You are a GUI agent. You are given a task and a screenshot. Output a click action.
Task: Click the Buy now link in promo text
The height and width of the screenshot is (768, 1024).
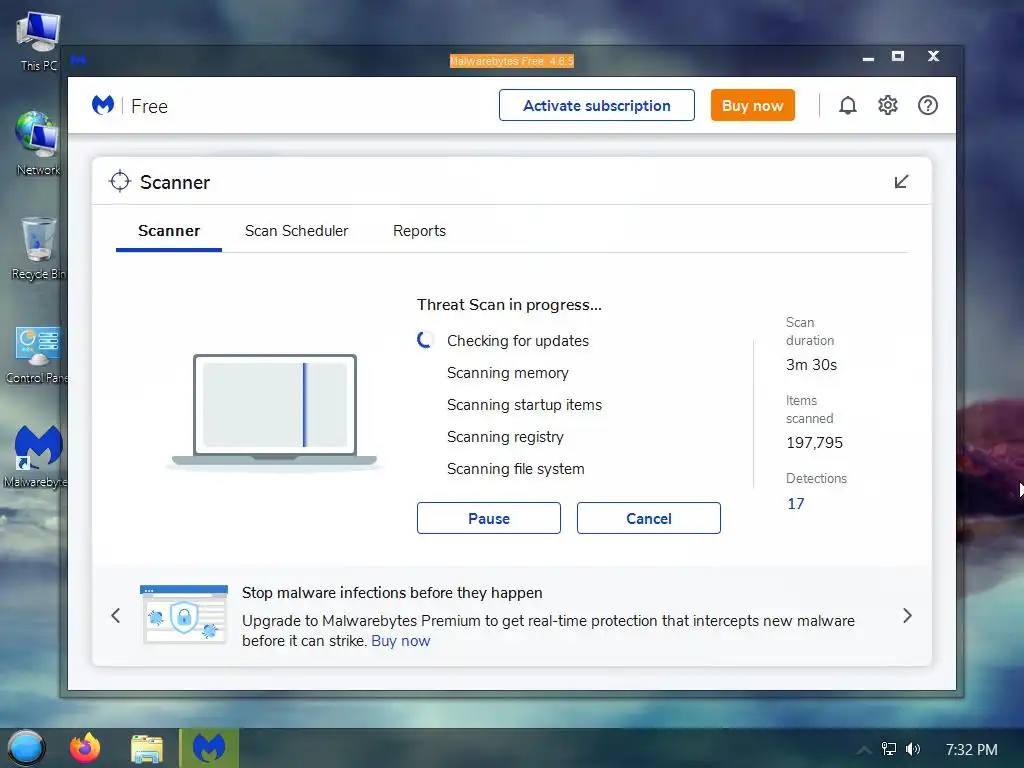click(x=400, y=641)
